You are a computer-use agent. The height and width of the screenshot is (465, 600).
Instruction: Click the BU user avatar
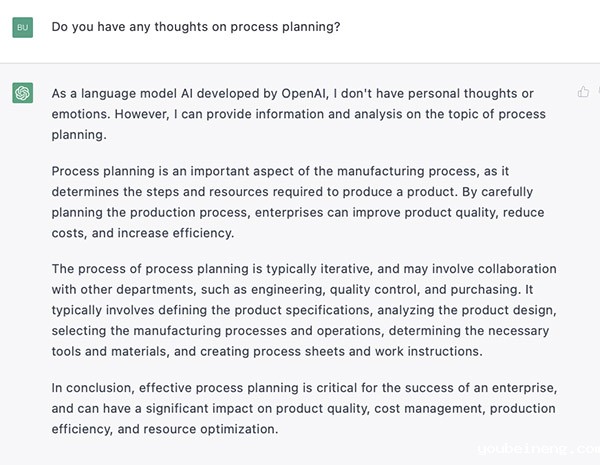click(23, 27)
